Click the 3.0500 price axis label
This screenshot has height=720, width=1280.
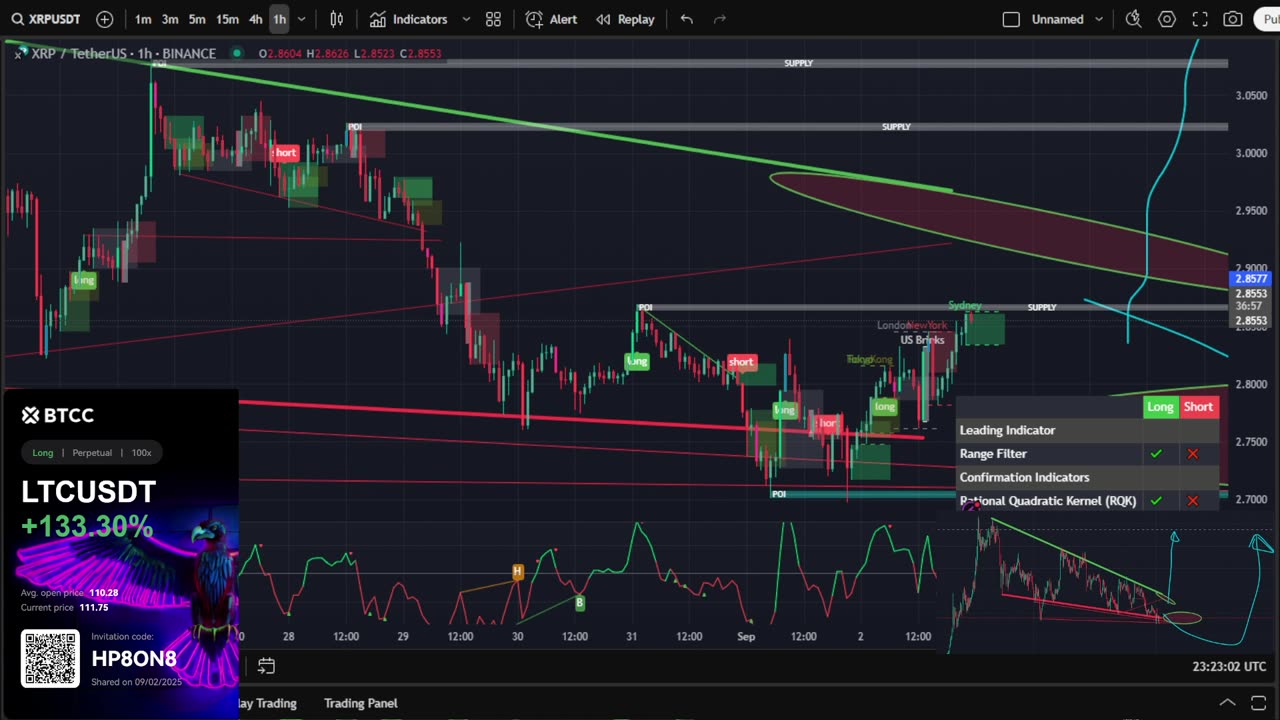[x=1251, y=96]
